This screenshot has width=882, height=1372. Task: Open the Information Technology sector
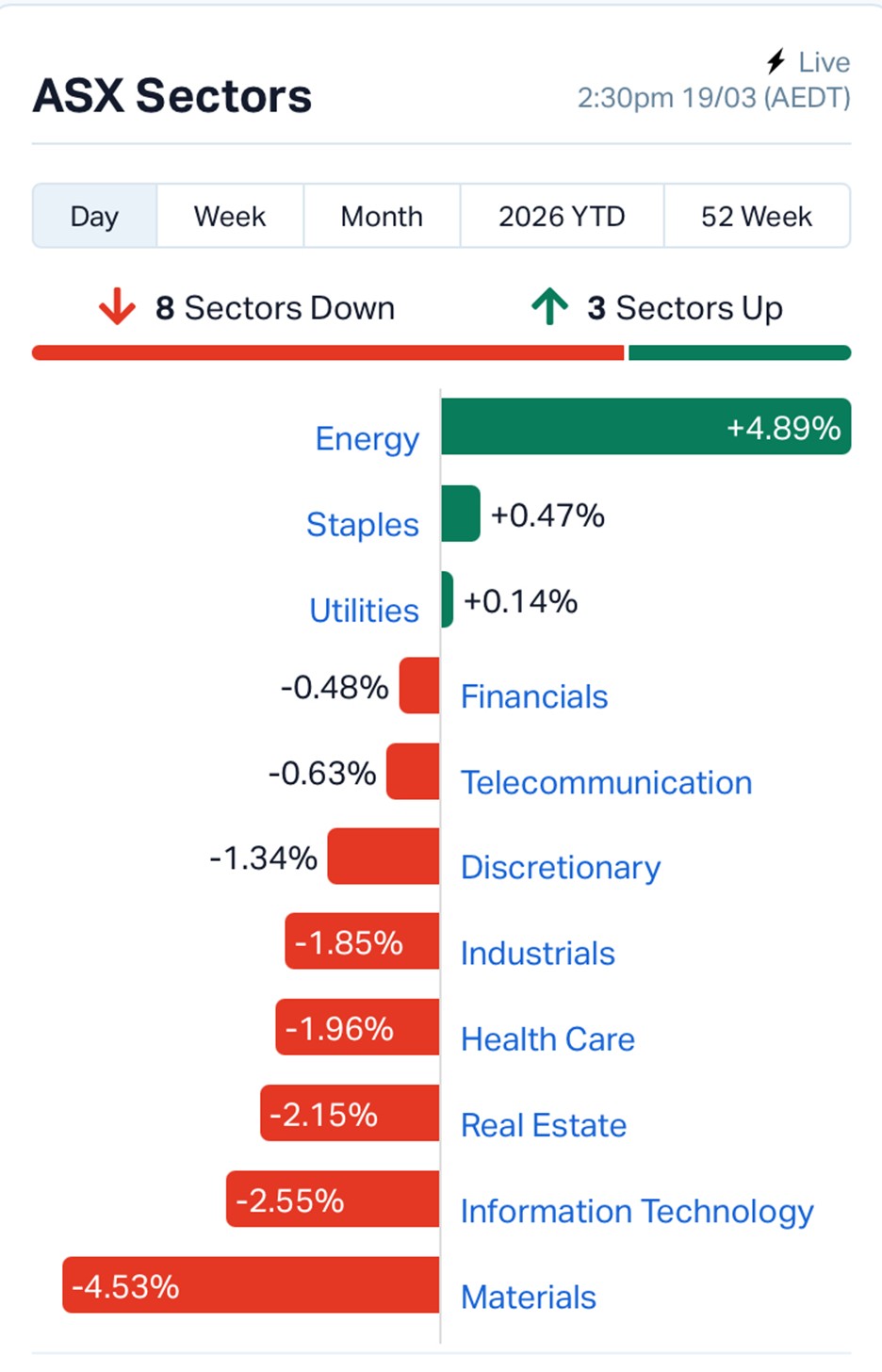(637, 1211)
